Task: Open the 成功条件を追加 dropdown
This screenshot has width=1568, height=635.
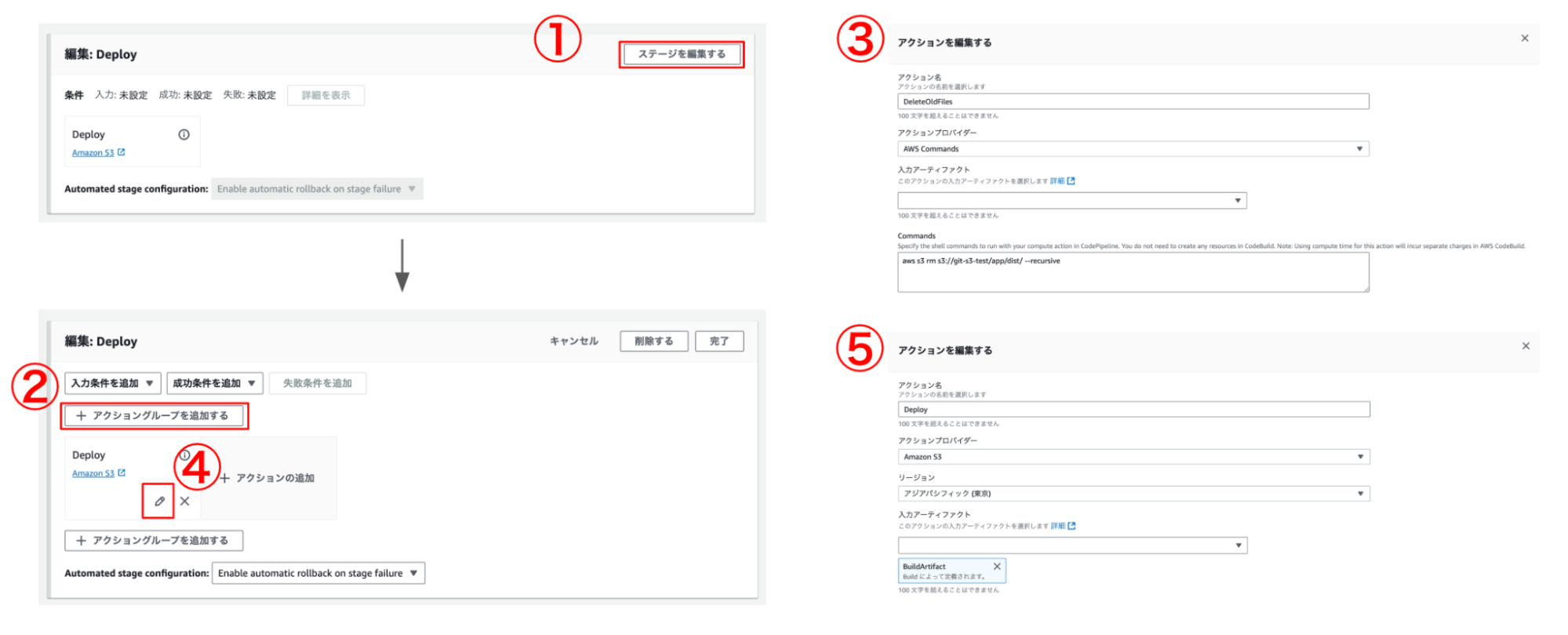Action: point(214,383)
